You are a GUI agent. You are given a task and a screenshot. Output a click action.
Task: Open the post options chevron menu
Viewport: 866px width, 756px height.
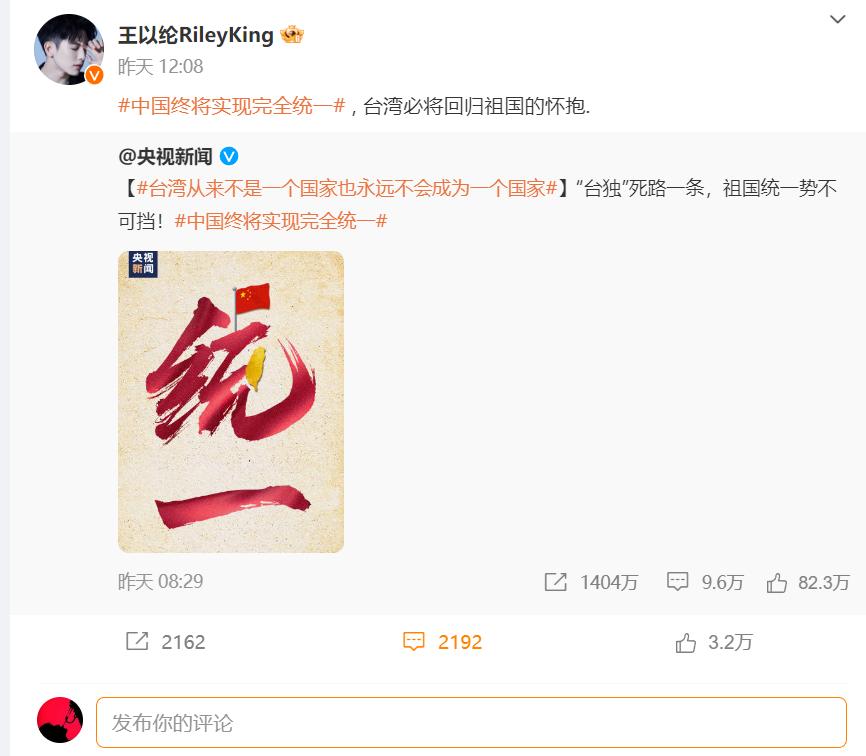837,19
